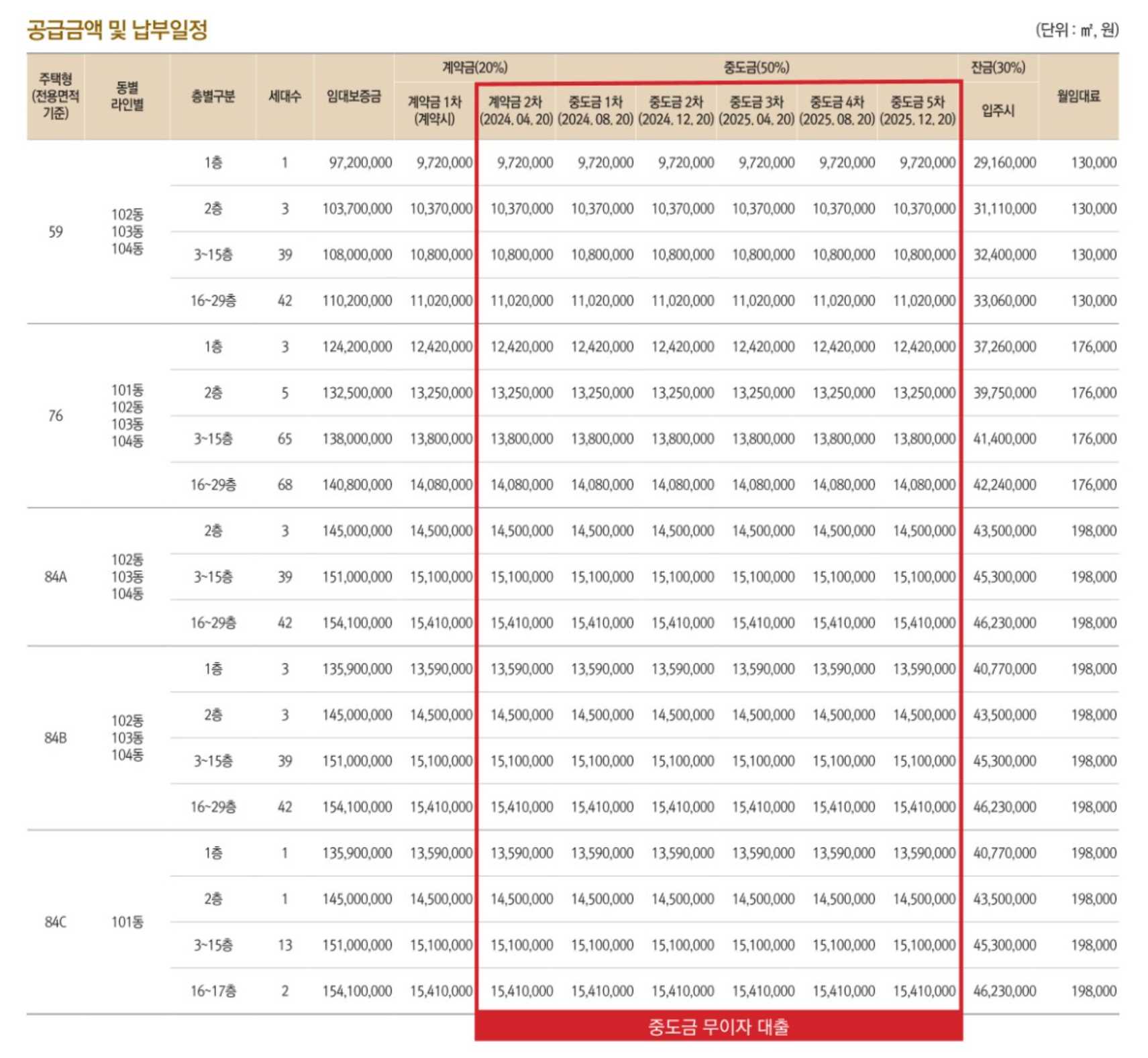Click balance value 32,400,000

1004,255
